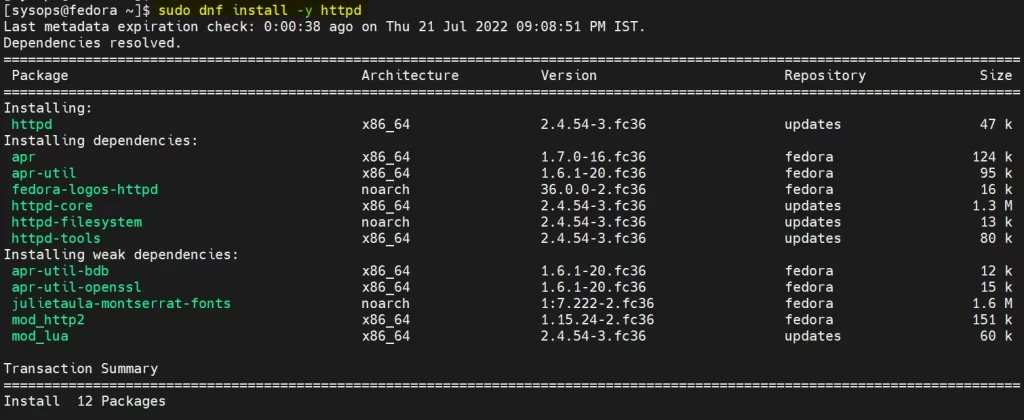Viewport: 1024px width, 420px height.
Task: Click the httpd package name
Action: (32, 124)
